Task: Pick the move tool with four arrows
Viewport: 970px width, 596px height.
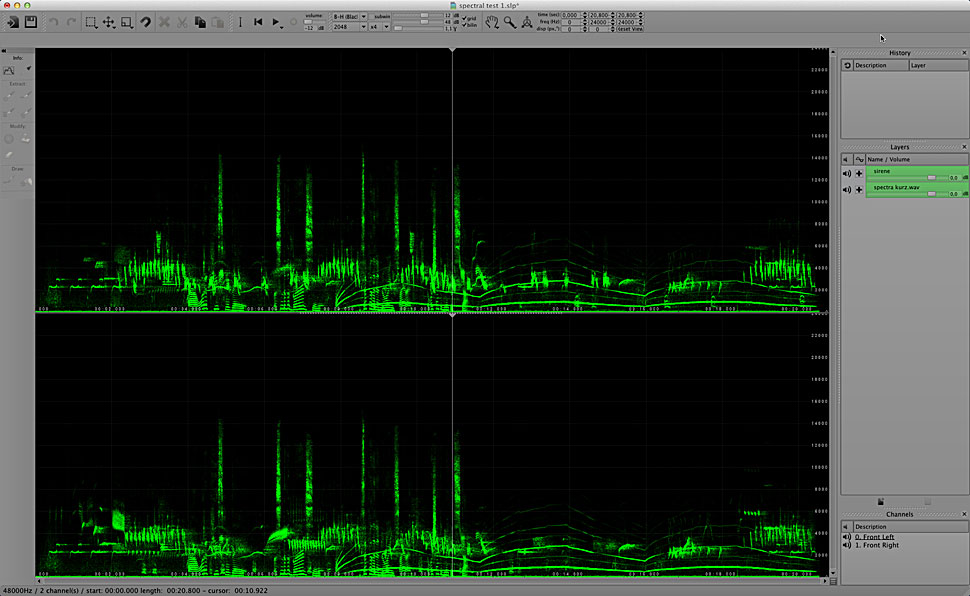Action: 109,21
